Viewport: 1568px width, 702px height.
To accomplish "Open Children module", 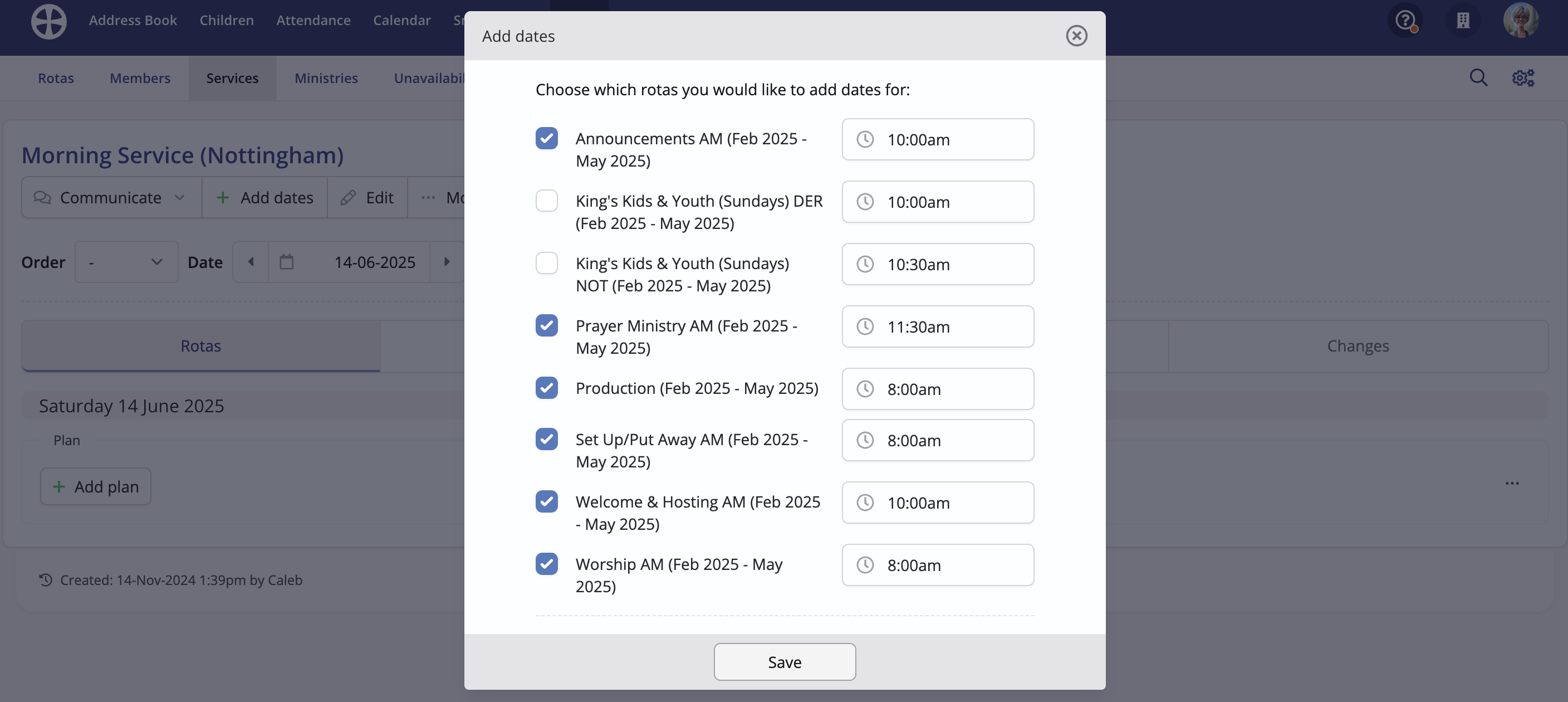I will coord(227,20).
